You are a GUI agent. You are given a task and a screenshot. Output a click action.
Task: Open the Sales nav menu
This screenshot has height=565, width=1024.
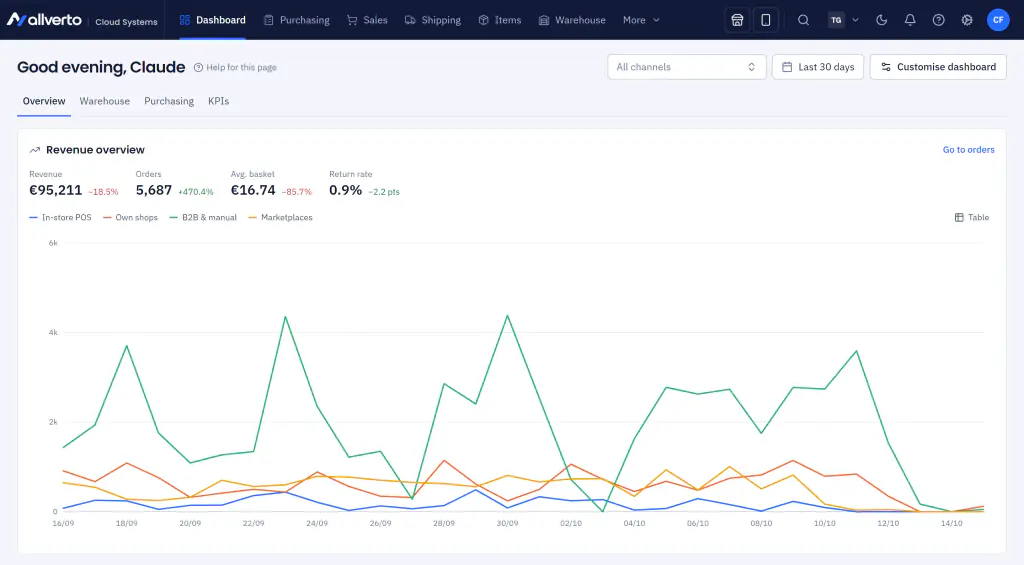[x=367, y=20]
